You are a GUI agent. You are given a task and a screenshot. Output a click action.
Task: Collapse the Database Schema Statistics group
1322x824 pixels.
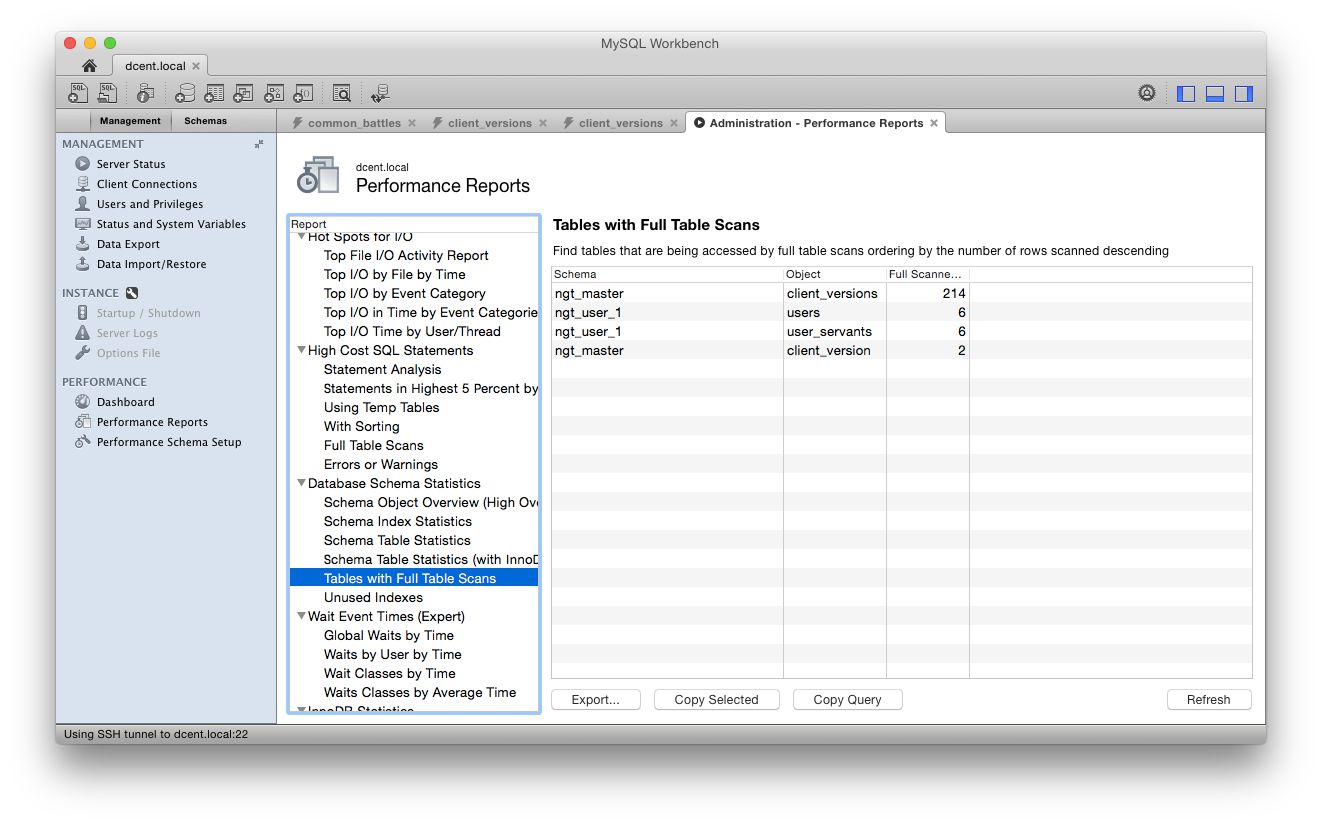[300, 483]
